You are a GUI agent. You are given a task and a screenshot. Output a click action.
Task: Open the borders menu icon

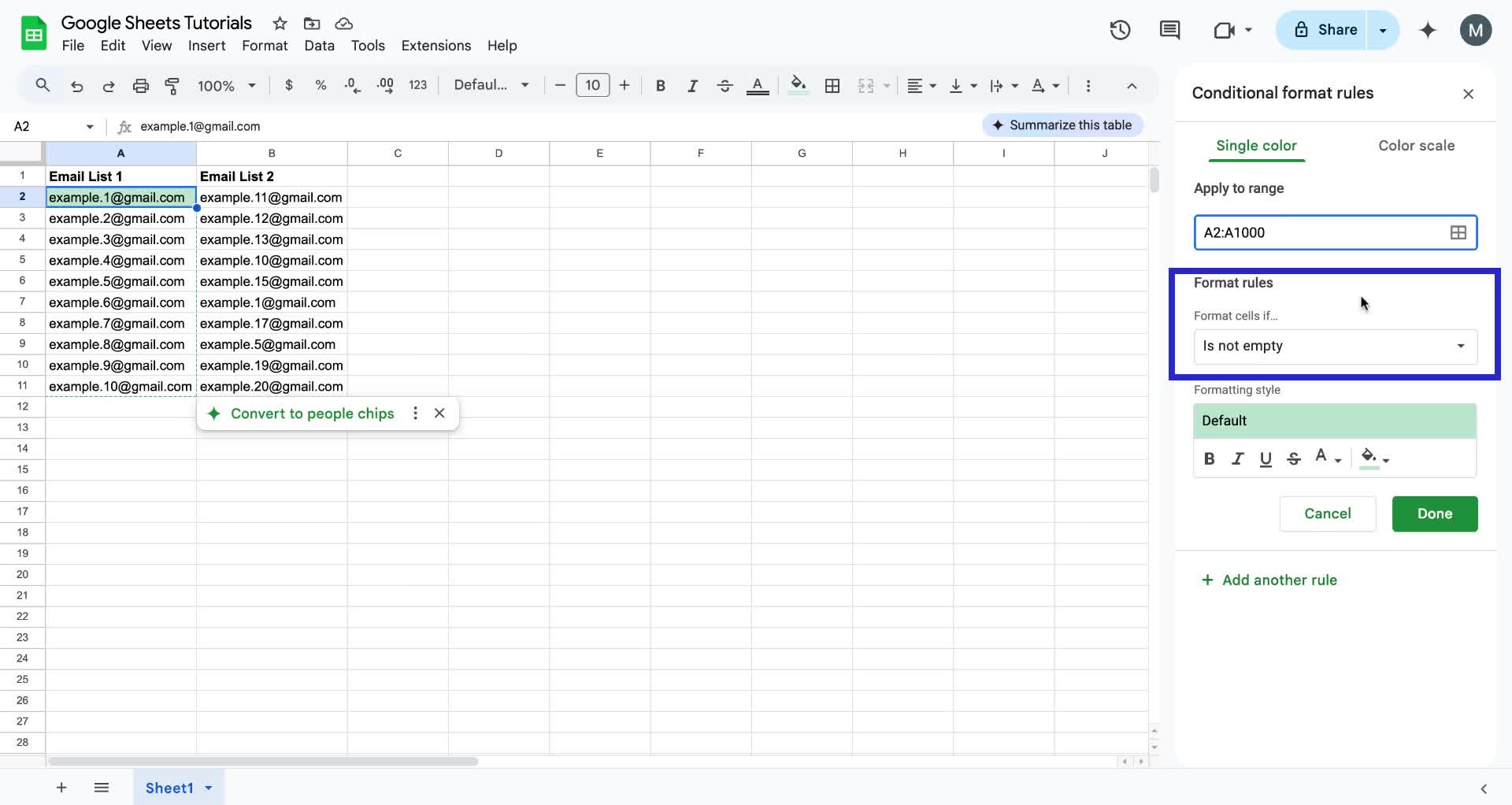point(832,85)
